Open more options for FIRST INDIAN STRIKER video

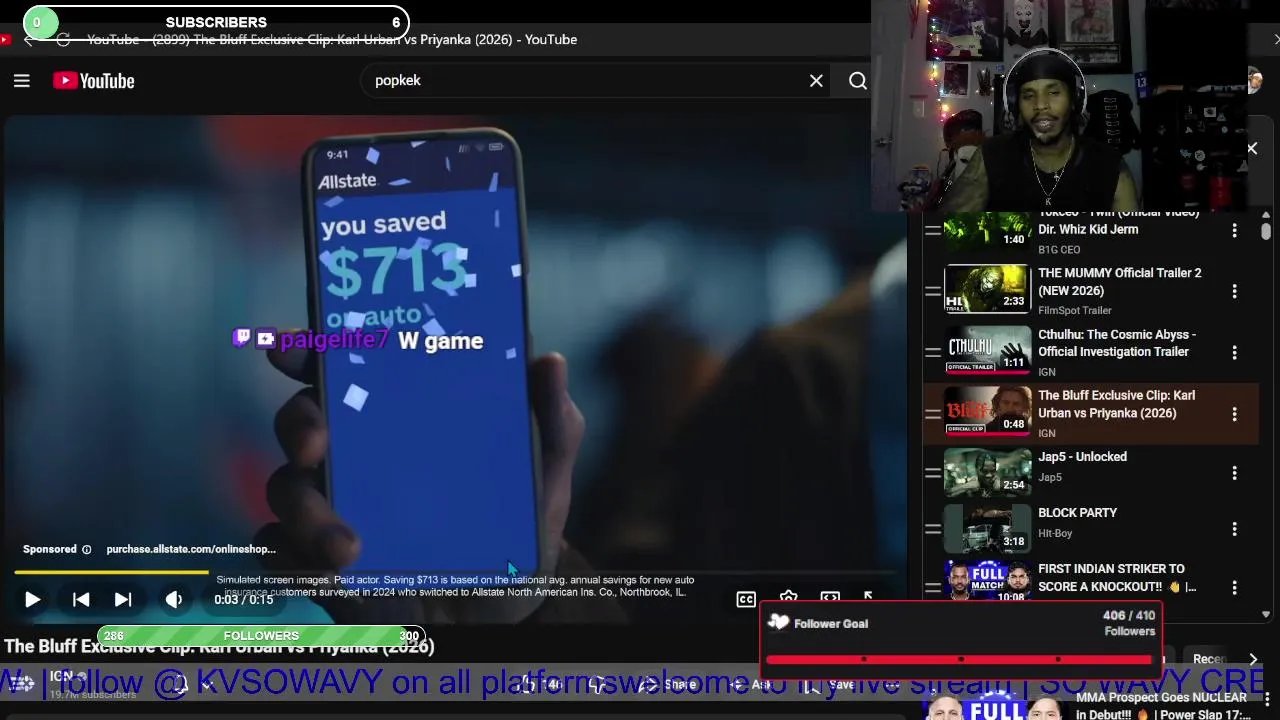click(1234, 587)
